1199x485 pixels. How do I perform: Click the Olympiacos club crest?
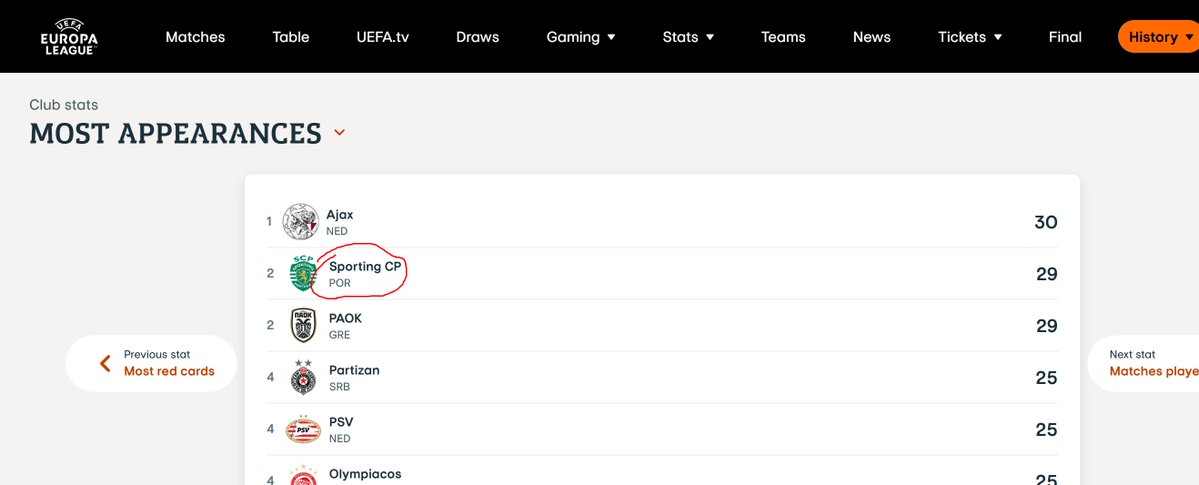[x=304, y=476]
